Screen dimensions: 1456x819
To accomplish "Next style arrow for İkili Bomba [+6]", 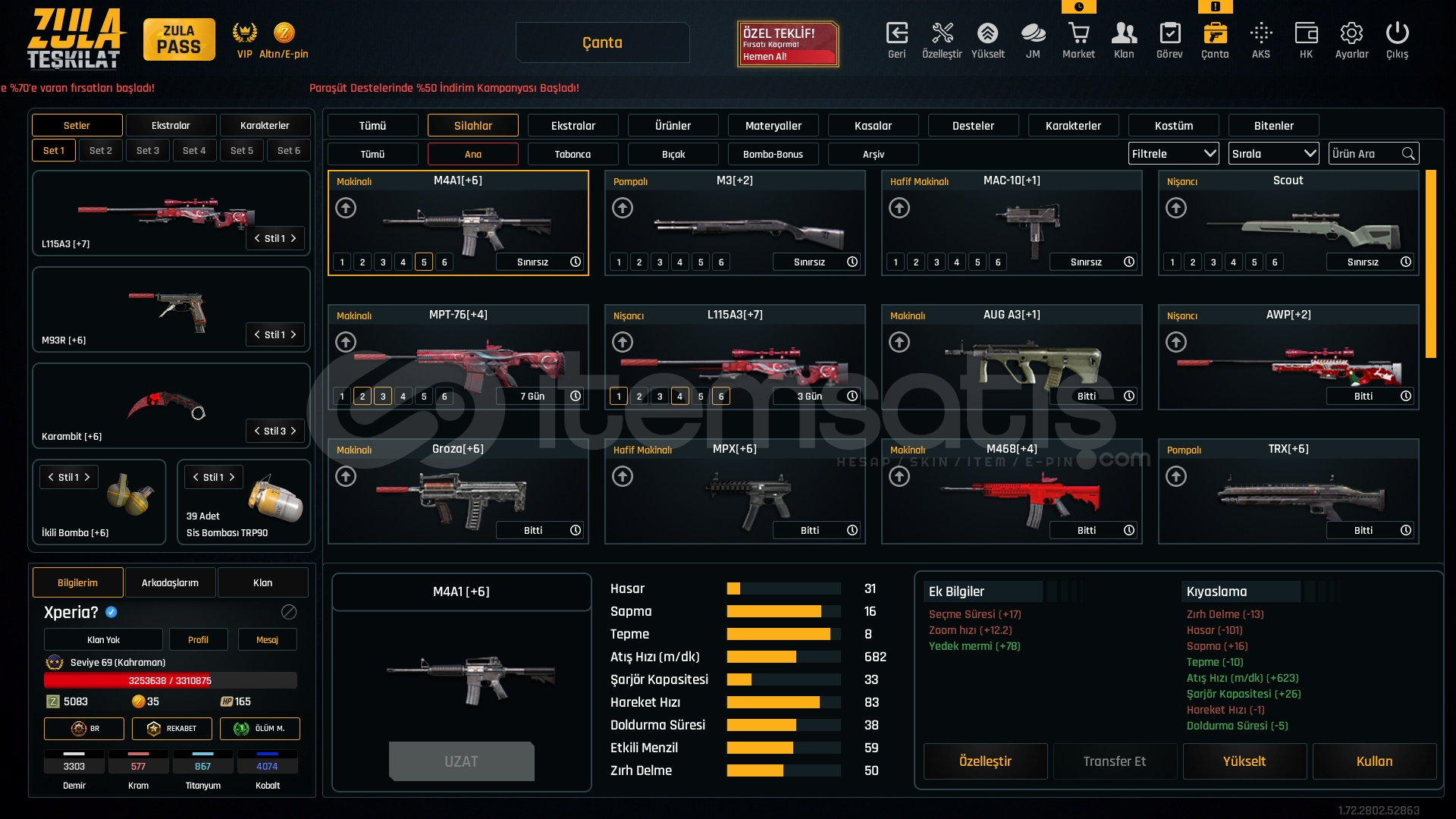I will coord(87,478).
